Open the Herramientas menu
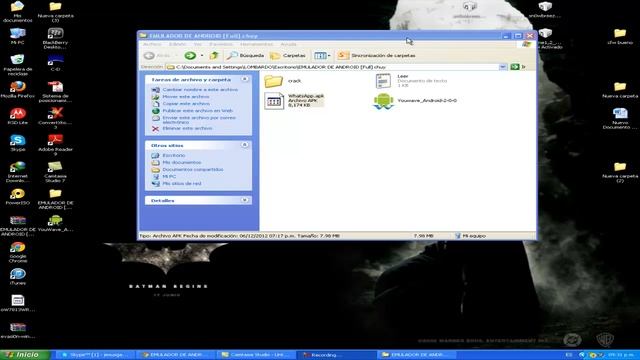The image size is (640, 360). tap(256, 44)
